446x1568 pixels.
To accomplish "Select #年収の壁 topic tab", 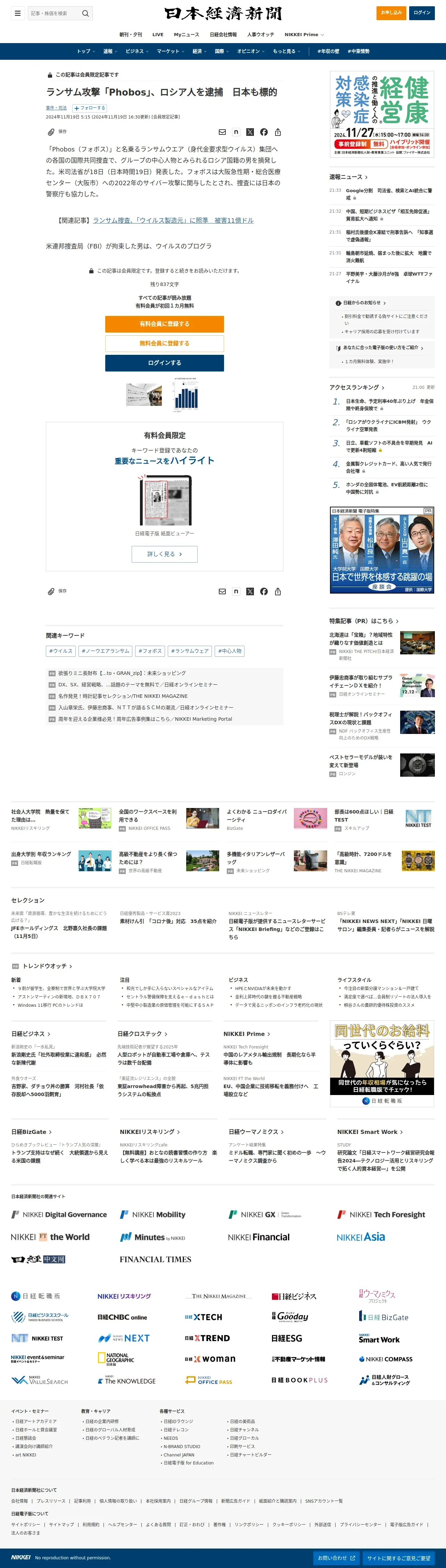I will [x=328, y=51].
